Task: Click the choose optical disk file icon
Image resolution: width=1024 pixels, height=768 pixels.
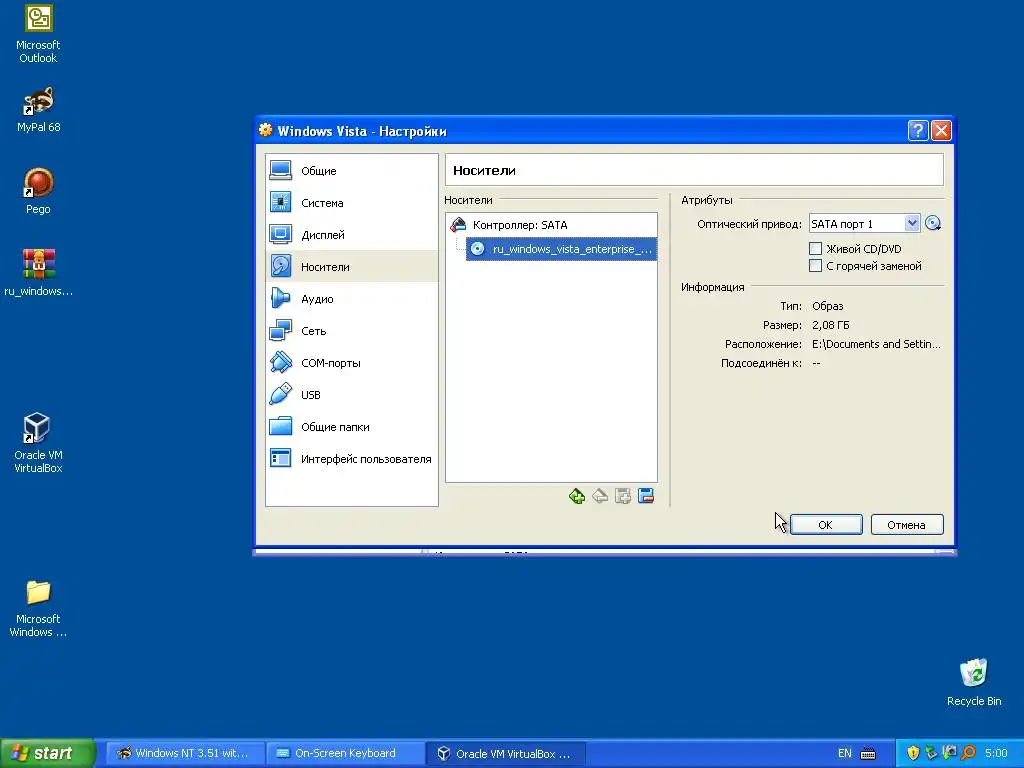Action: click(x=933, y=223)
